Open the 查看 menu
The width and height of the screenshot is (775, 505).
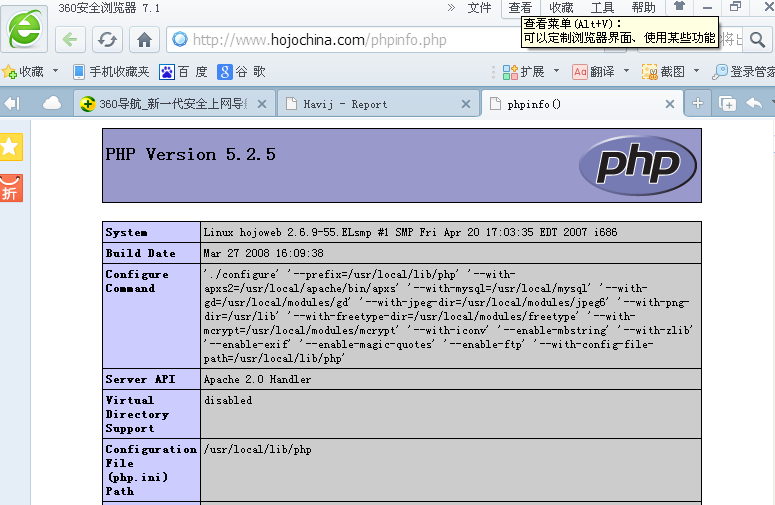click(x=520, y=8)
